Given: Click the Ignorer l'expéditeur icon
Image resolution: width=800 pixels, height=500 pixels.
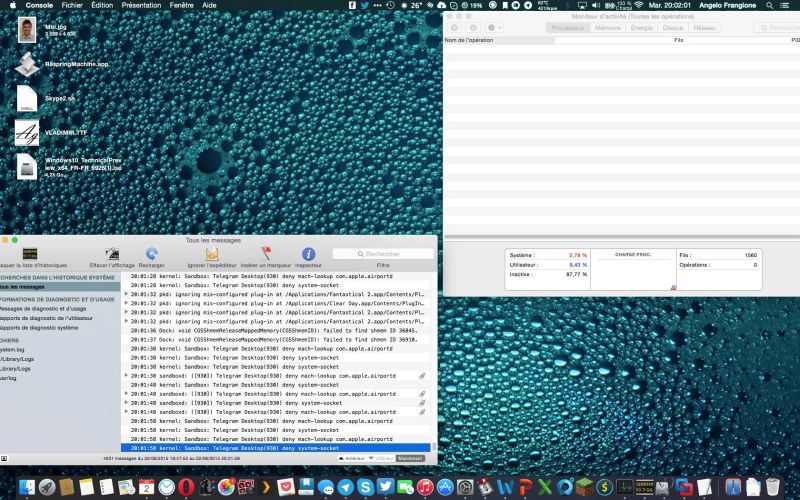Looking at the screenshot, I should click(x=212, y=254).
